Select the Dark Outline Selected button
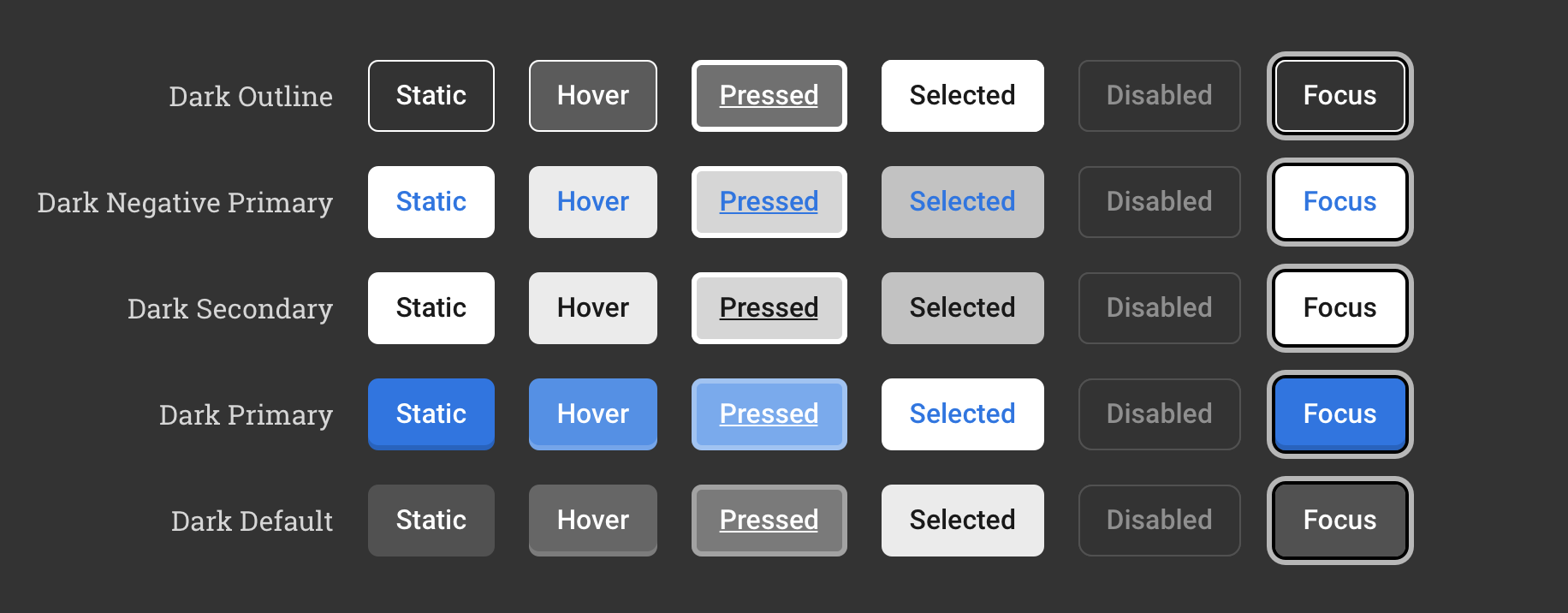Screen dimensions: 1568x613 click(x=962, y=96)
